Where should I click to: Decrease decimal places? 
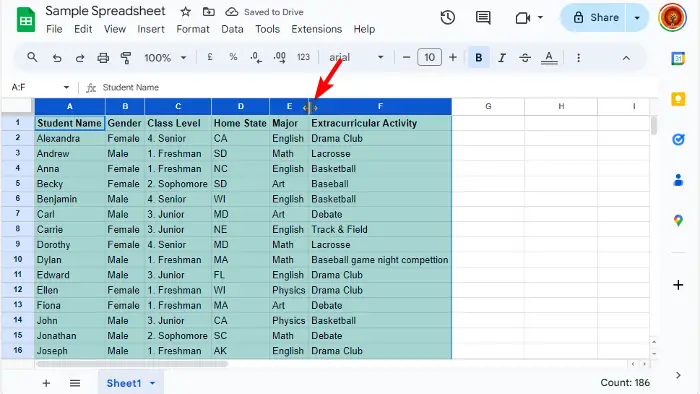(x=256, y=58)
